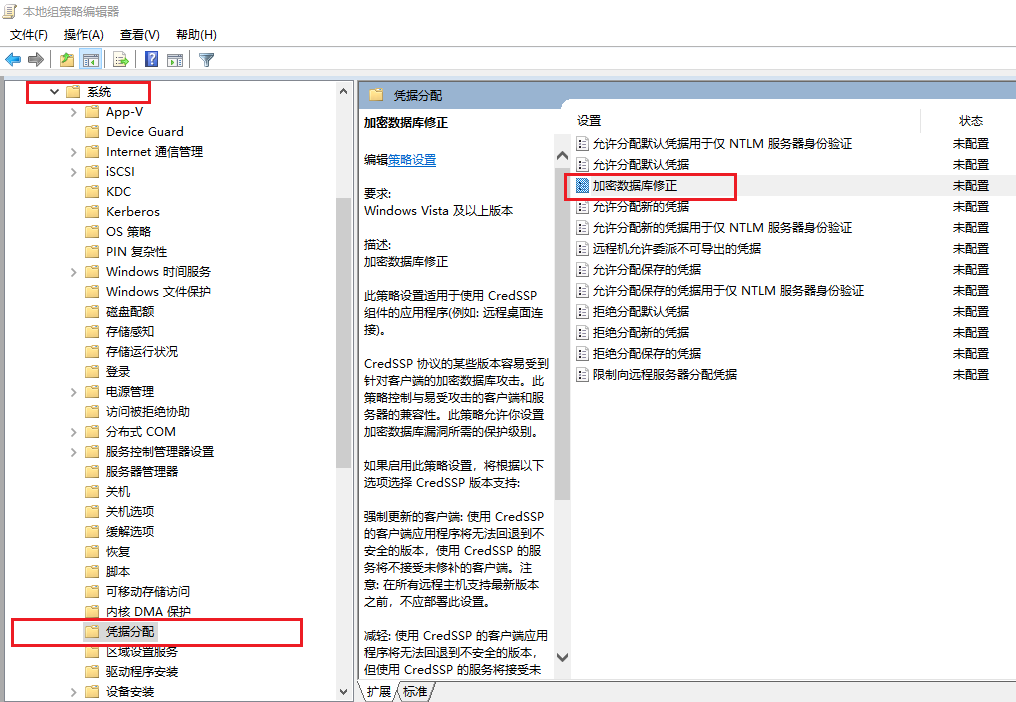Click the Back arrow toolbar icon
The image size is (1016, 702).
(13, 60)
